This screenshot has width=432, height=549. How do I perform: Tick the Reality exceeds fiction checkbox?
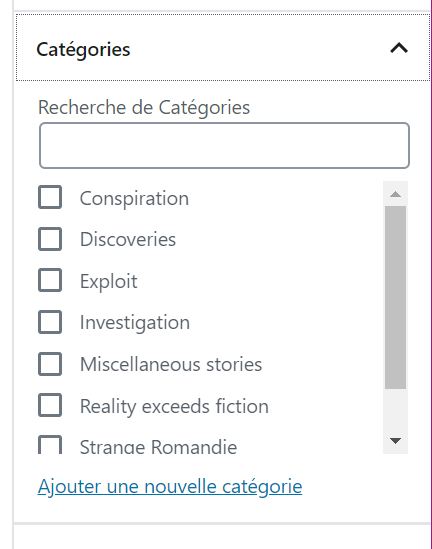point(50,405)
